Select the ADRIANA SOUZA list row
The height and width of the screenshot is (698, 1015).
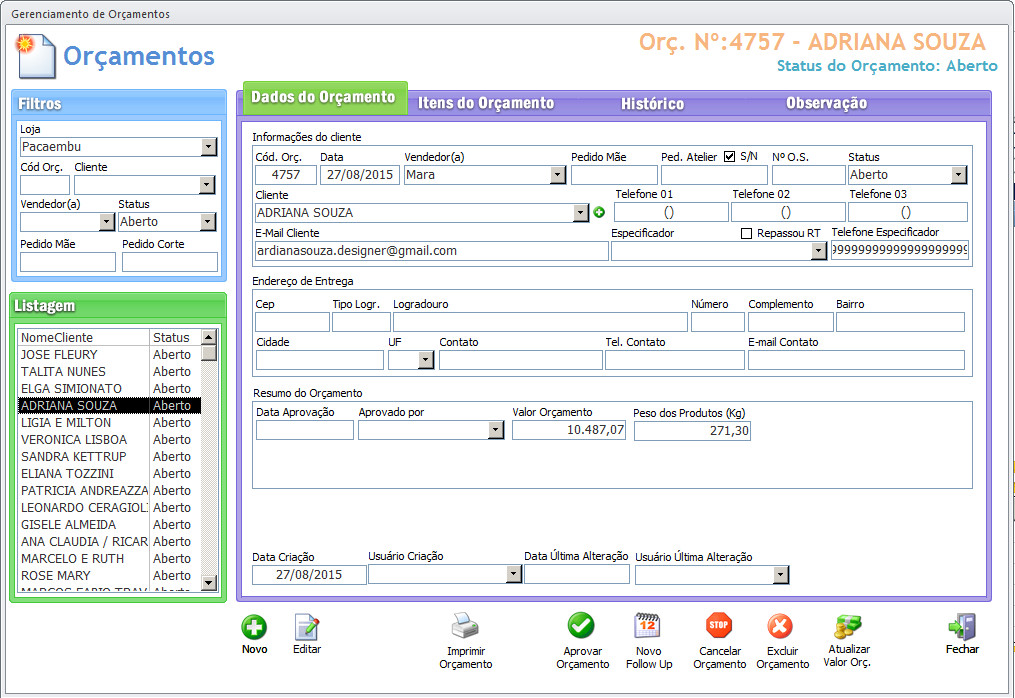(109, 405)
